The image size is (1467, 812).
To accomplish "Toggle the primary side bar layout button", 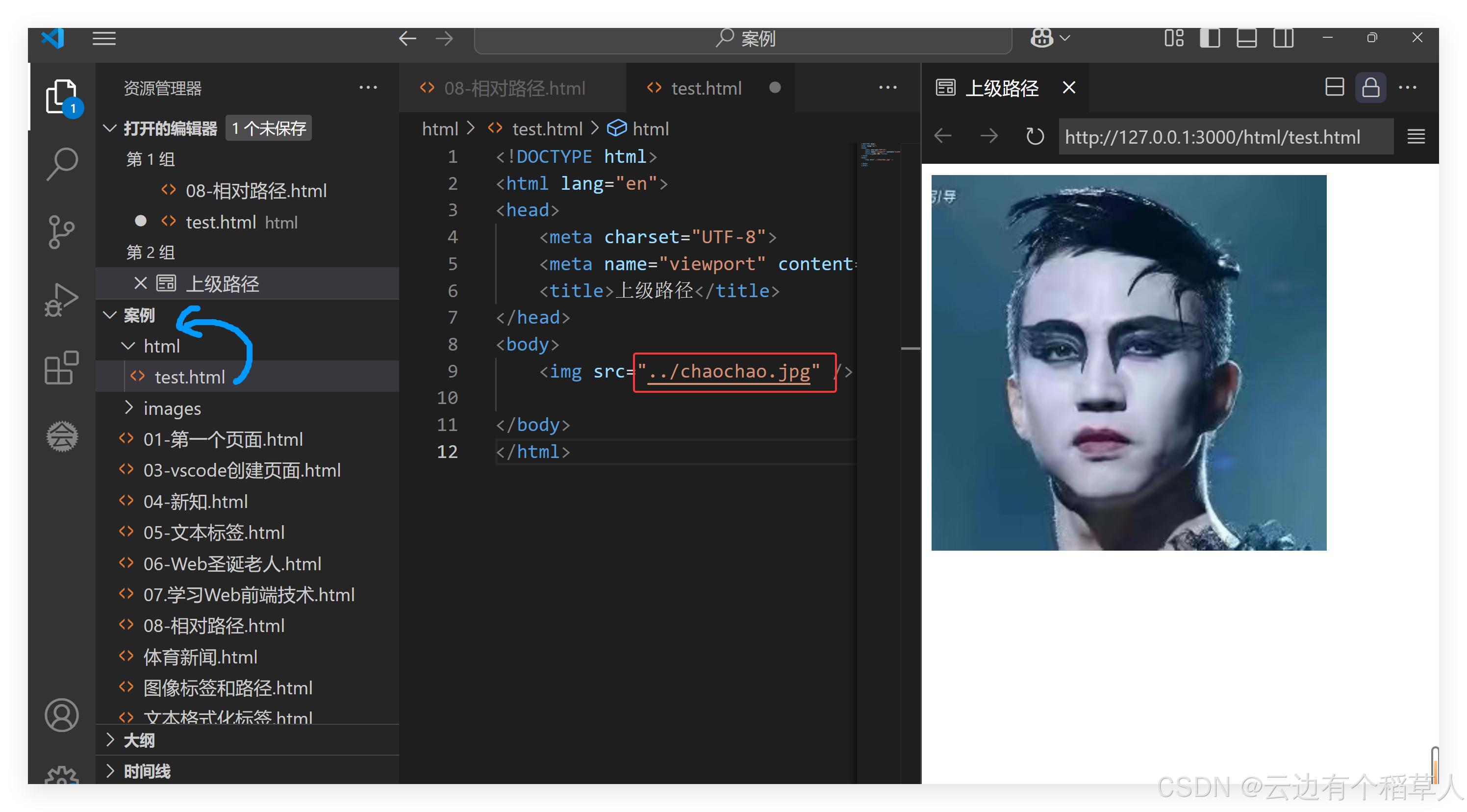I will pyautogui.click(x=1210, y=38).
